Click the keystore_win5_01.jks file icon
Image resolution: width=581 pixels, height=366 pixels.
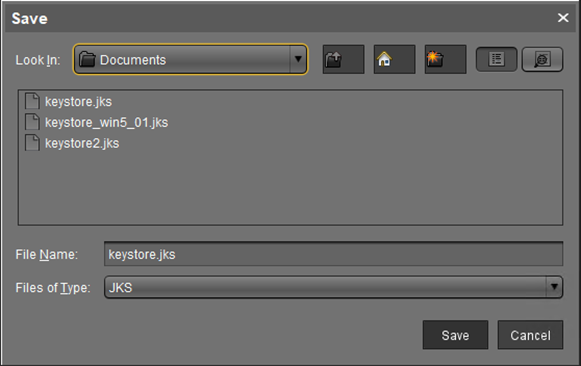(x=32, y=122)
